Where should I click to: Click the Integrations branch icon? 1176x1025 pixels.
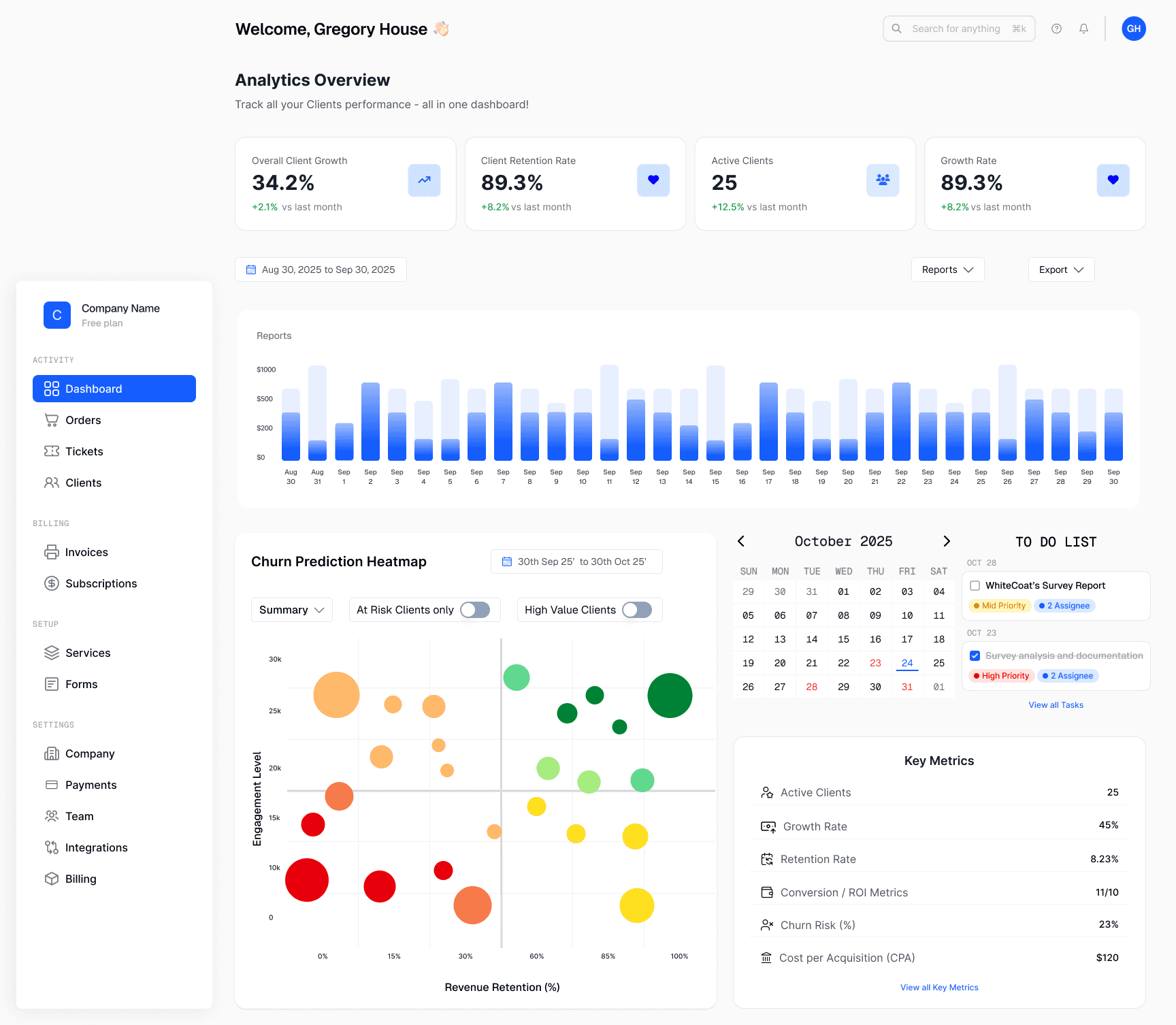pyautogui.click(x=52, y=847)
